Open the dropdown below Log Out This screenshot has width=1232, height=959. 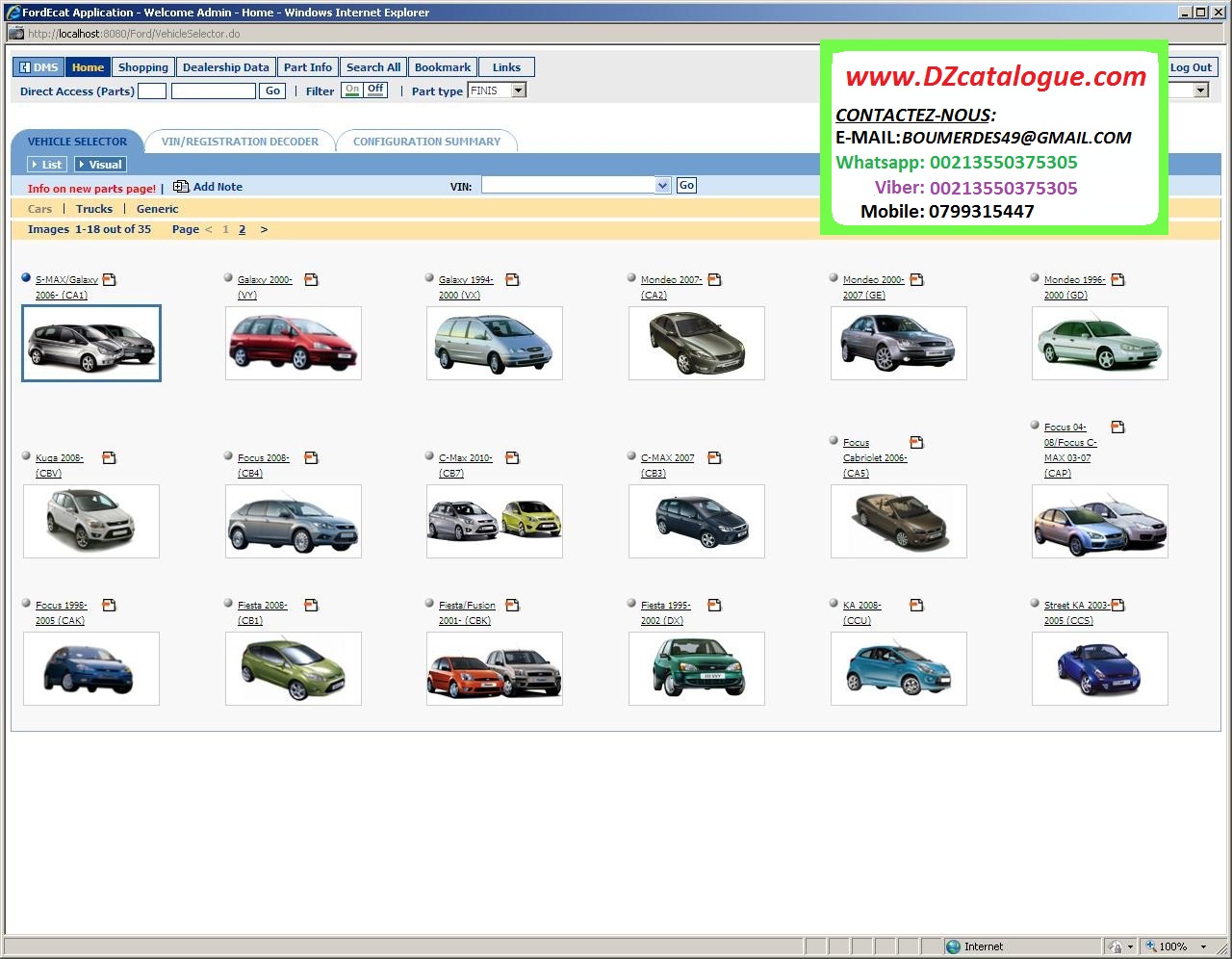1200,90
